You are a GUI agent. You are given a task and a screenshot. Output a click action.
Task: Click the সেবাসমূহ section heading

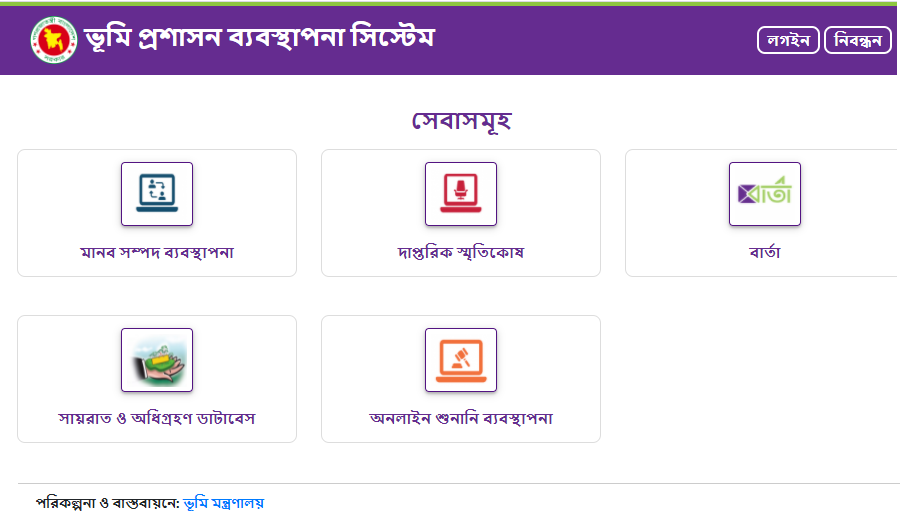pos(461,121)
